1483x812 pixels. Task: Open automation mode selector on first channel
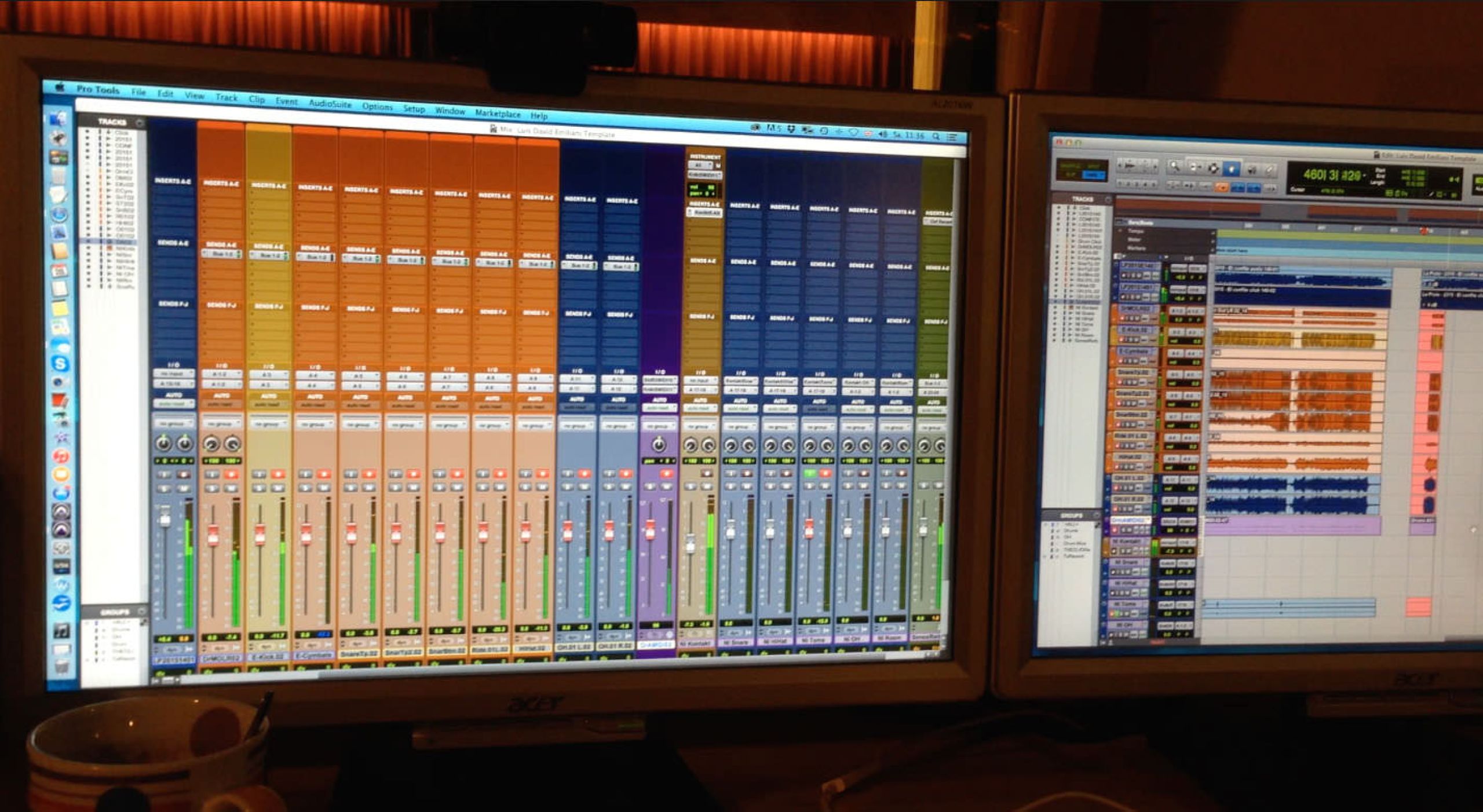point(173,404)
